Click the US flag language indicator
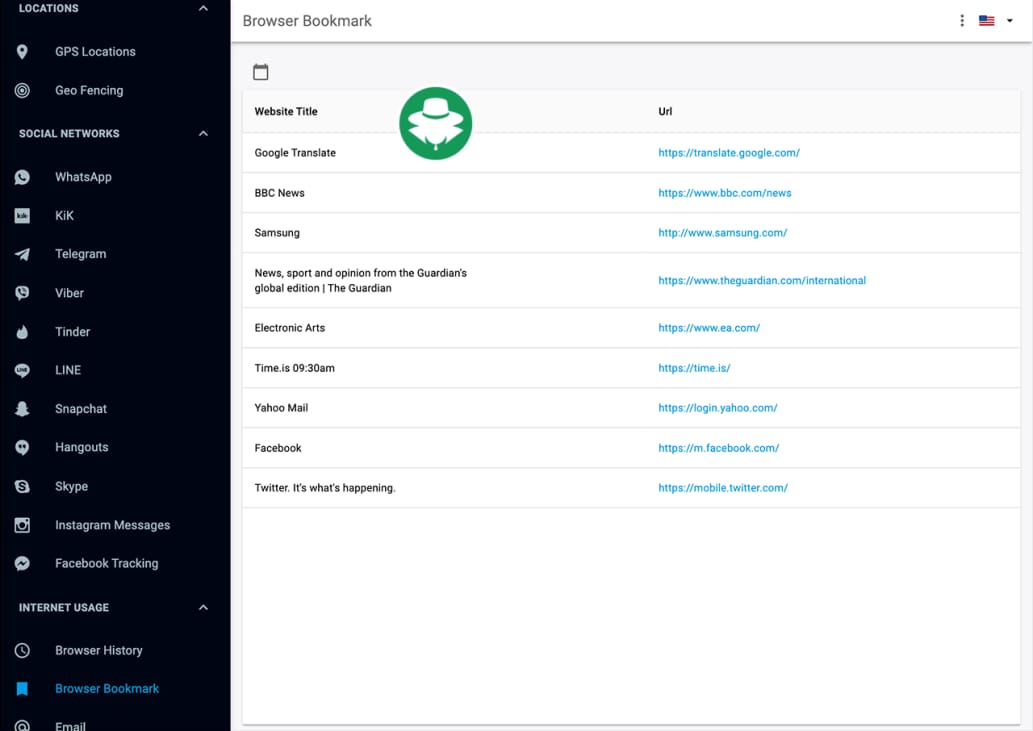Viewport: 1033px width, 731px height. (x=986, y=19)
